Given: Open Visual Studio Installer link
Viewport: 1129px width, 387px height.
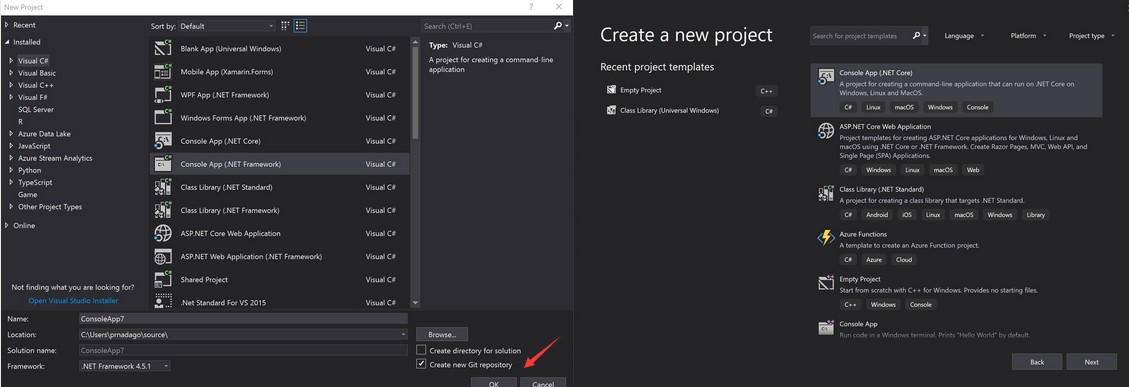Looking at the screenshot, I should (73, 301).
